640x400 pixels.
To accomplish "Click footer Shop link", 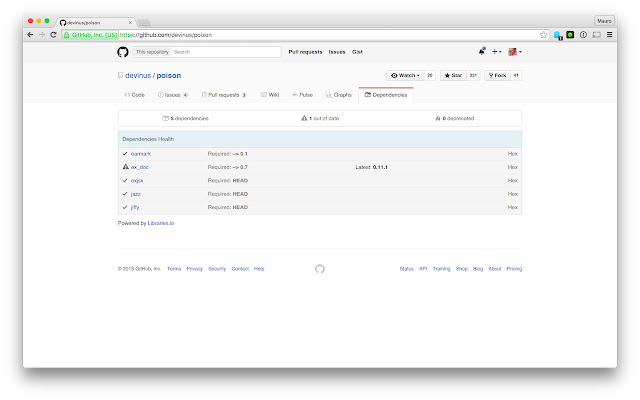I will point(462,269).
